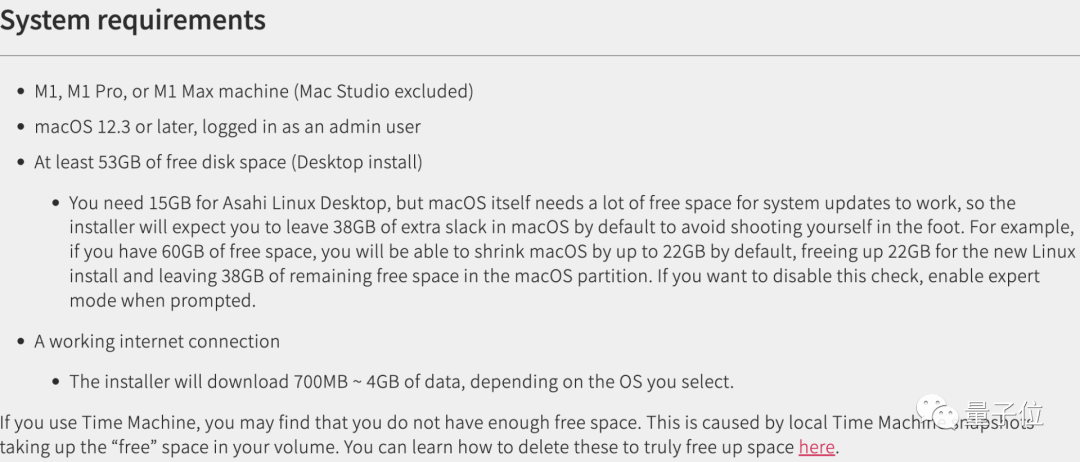Click the phrase "38GB of extra slack"

coord(356,227)
